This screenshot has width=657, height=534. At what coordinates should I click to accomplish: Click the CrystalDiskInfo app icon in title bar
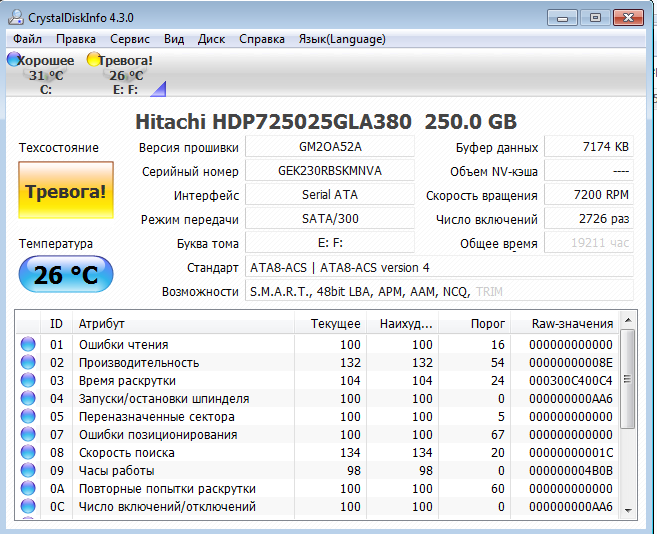tap(16, 17)
